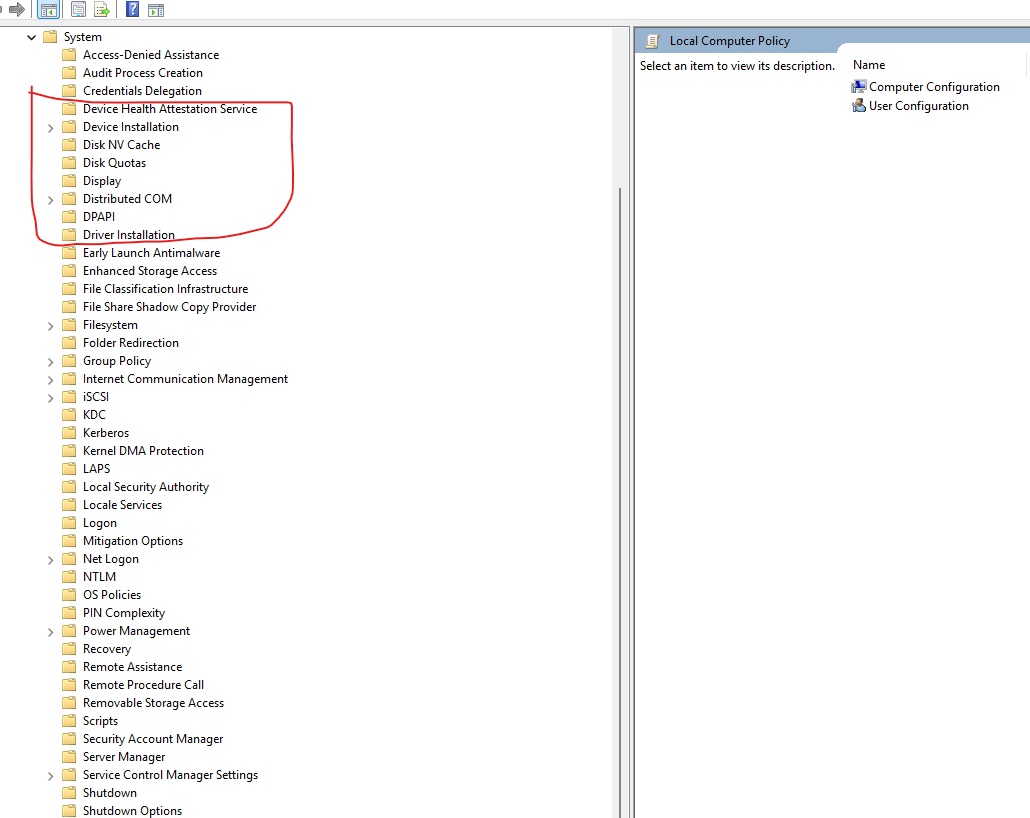
Task: Expand the Distributed COM folder
Action: coord(51,200)
